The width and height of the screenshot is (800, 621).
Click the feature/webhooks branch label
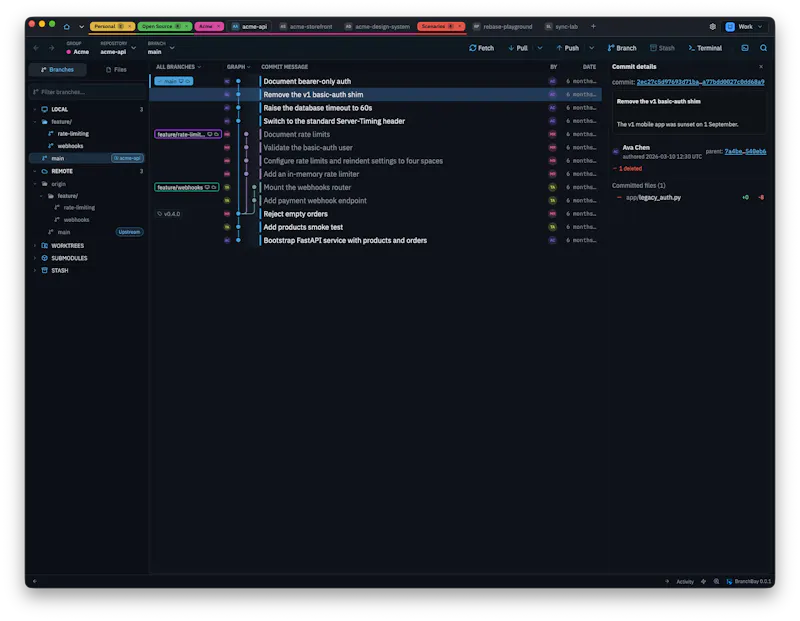pyautogui.click(x=187, y=187)
